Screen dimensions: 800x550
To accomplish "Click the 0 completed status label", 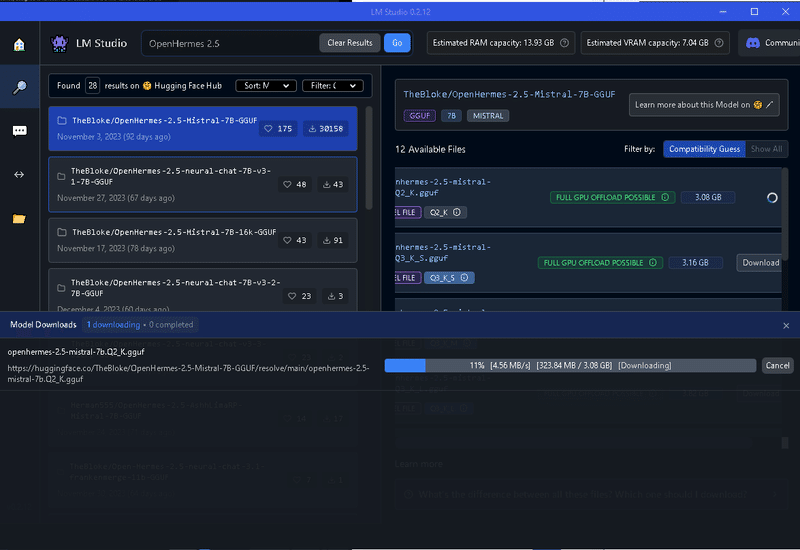I will coord(171,325).
